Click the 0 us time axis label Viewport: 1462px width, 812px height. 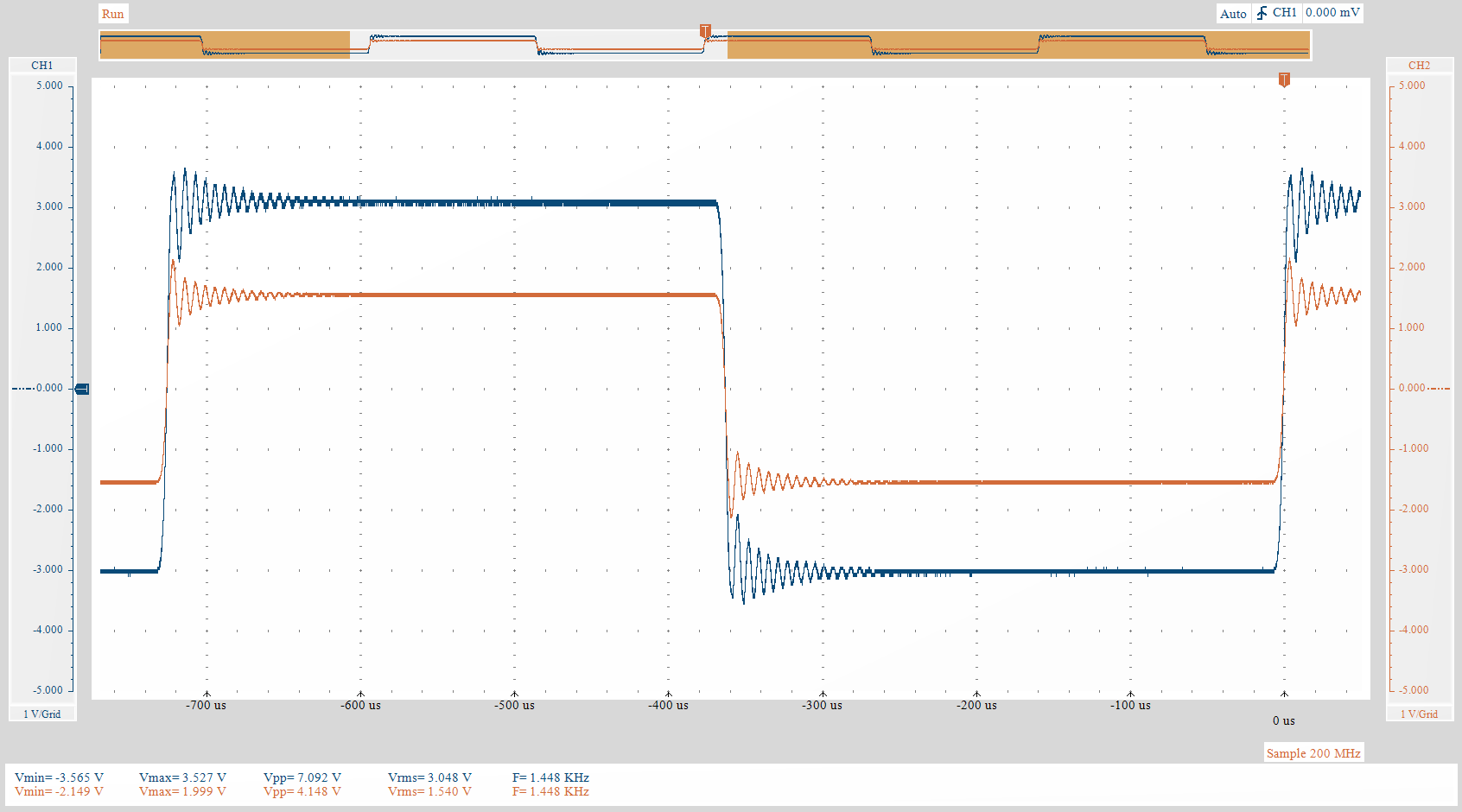[x=1284, y=720]
